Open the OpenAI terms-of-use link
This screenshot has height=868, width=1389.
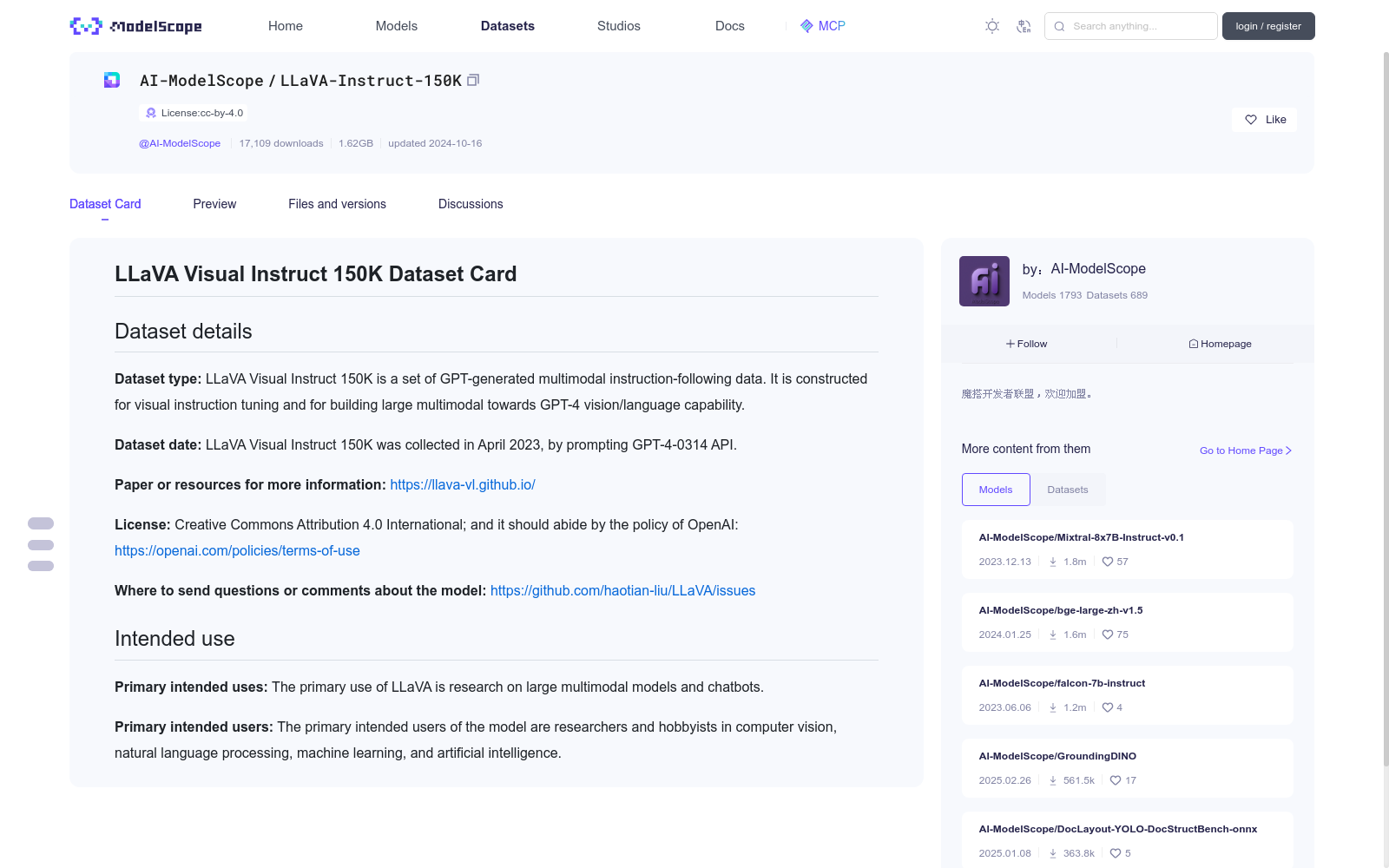click(x=237, y=550)
